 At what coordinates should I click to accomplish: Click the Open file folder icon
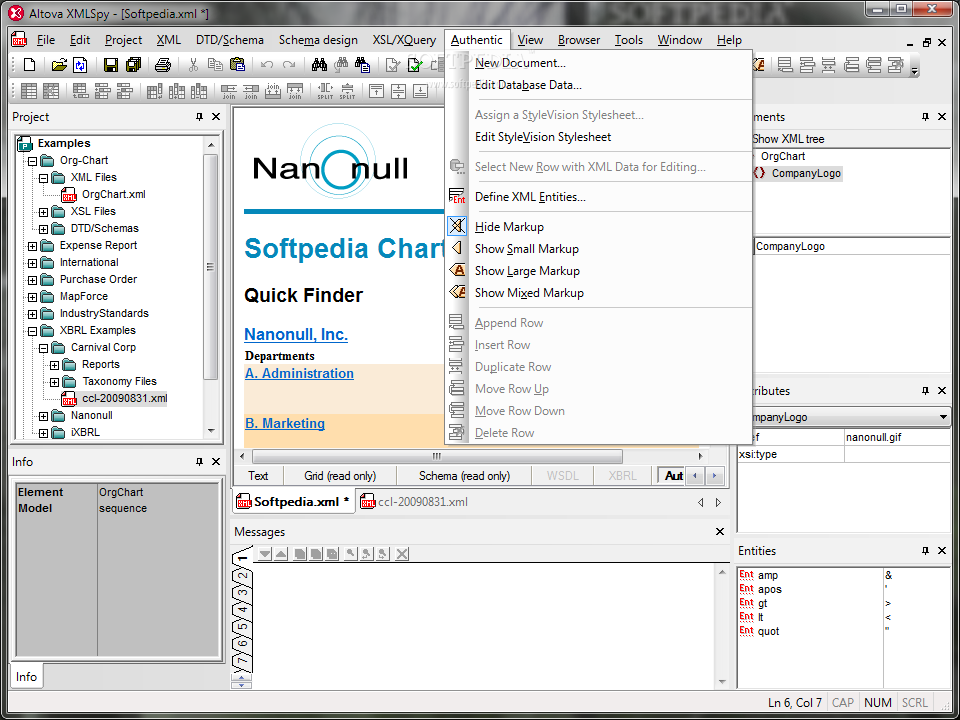pyautogui.click(x=59, y=65)
